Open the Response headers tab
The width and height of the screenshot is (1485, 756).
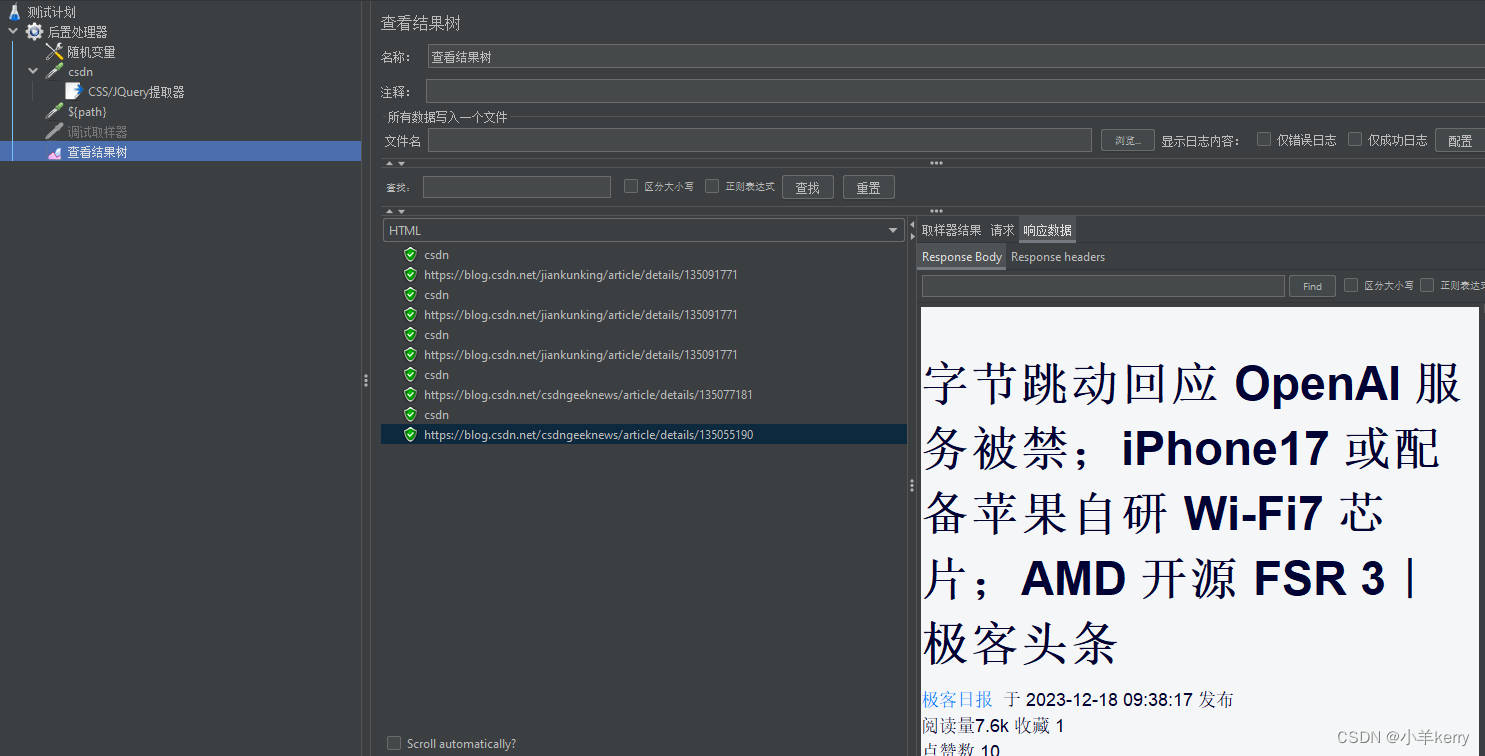point(1058,257)
